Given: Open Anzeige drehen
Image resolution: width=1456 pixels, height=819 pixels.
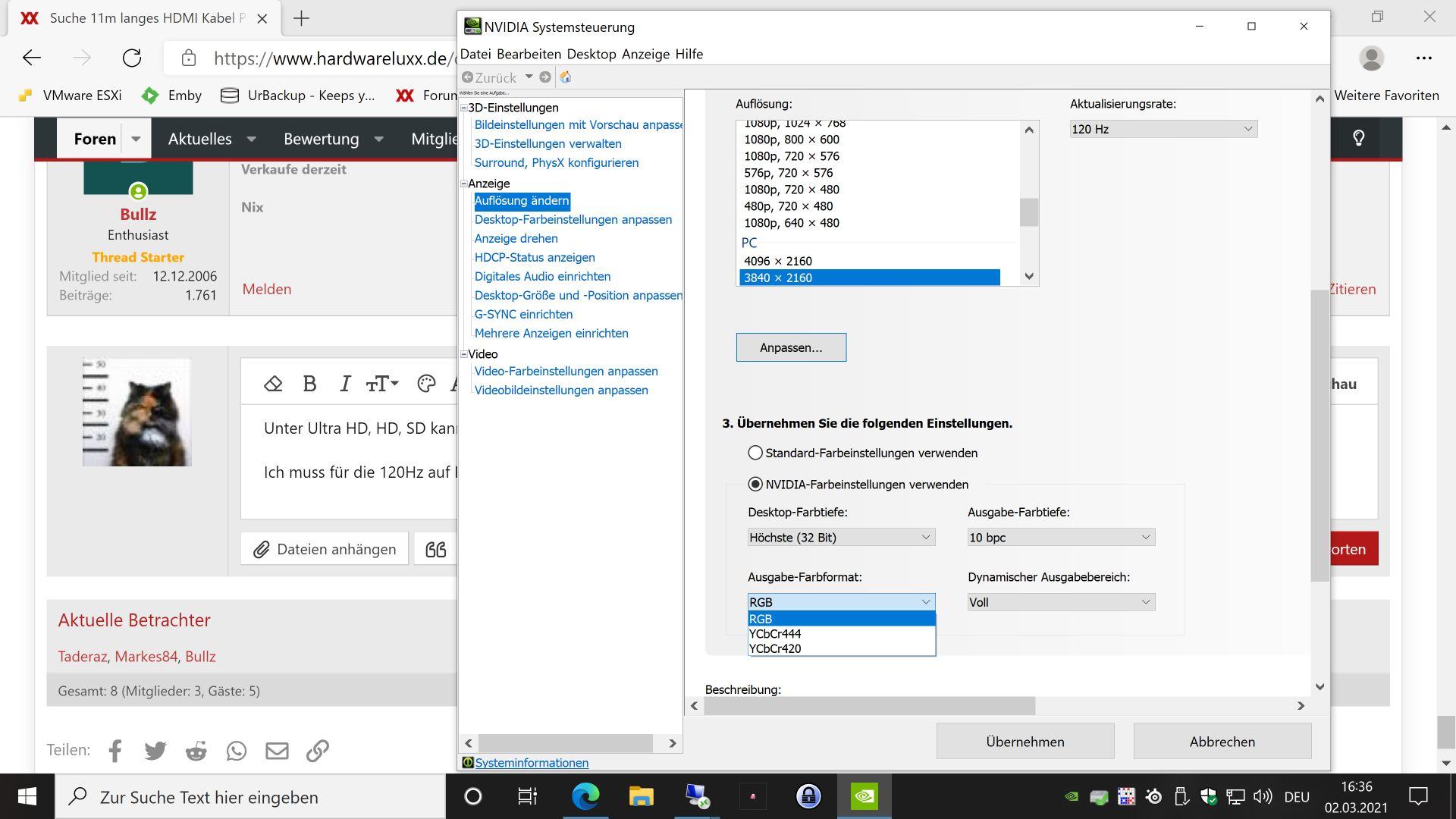Looking at the screenshot, I should point(516,238).
